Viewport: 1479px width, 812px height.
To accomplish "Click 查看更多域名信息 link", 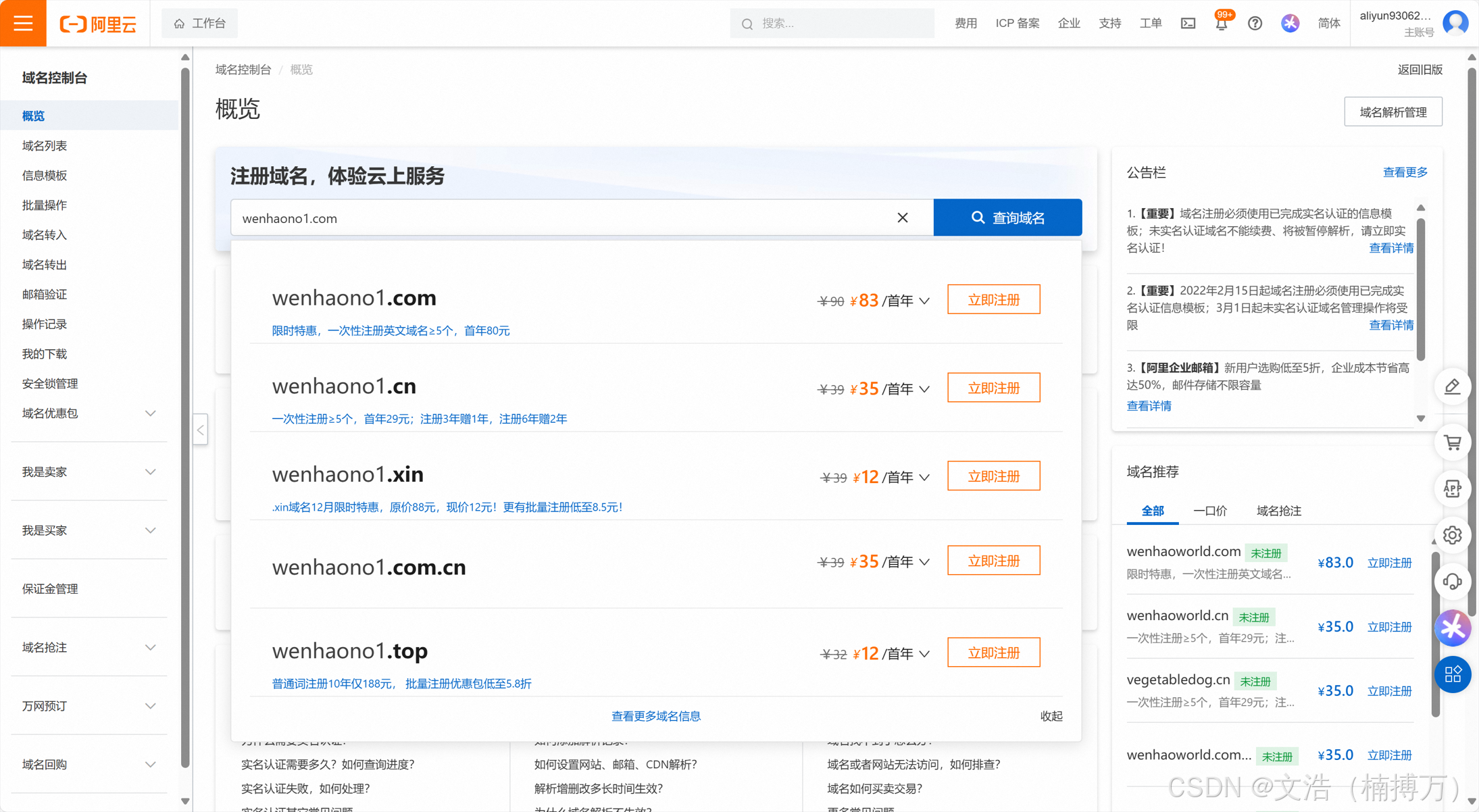I will 655,716.
